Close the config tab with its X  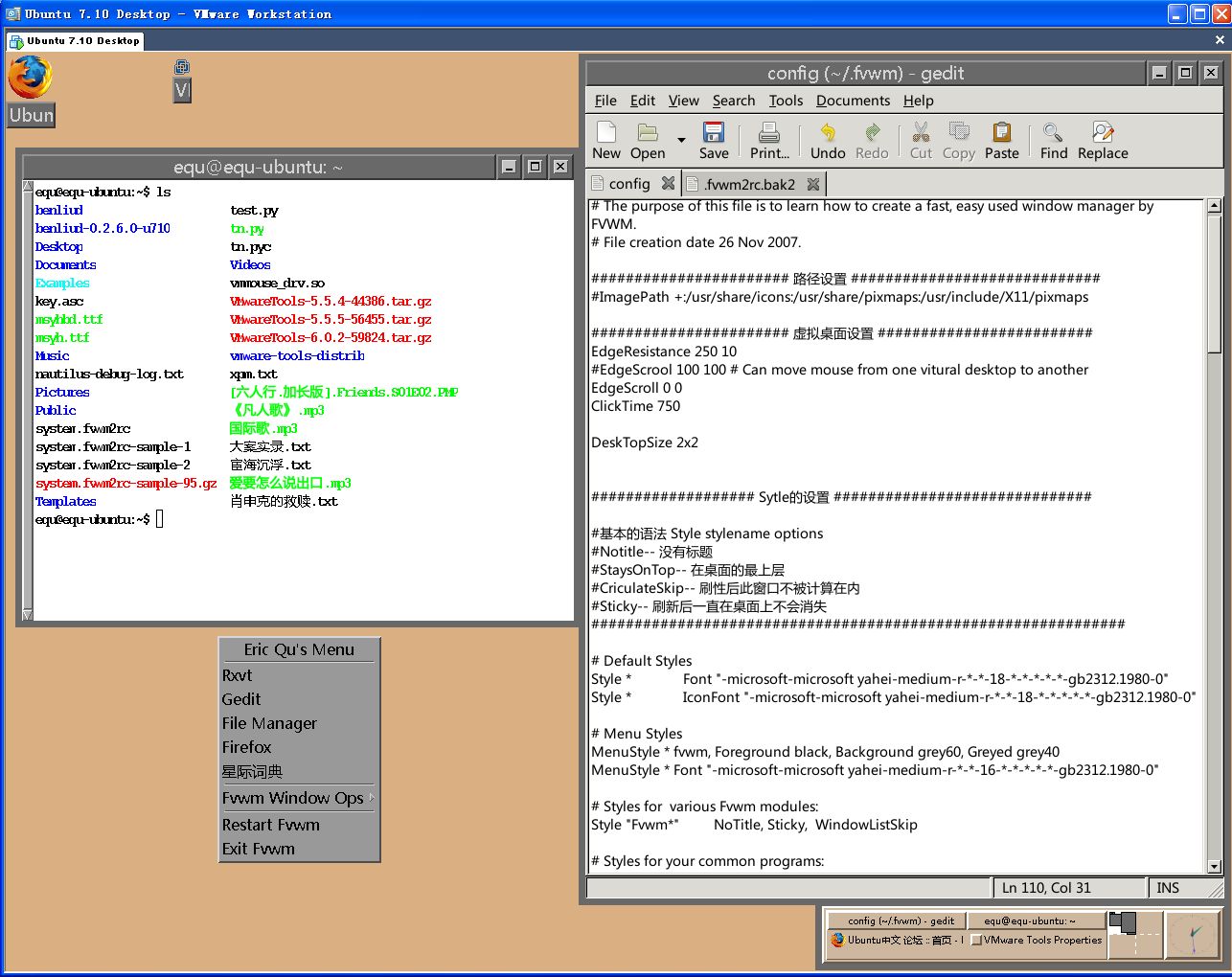point(668,183)
